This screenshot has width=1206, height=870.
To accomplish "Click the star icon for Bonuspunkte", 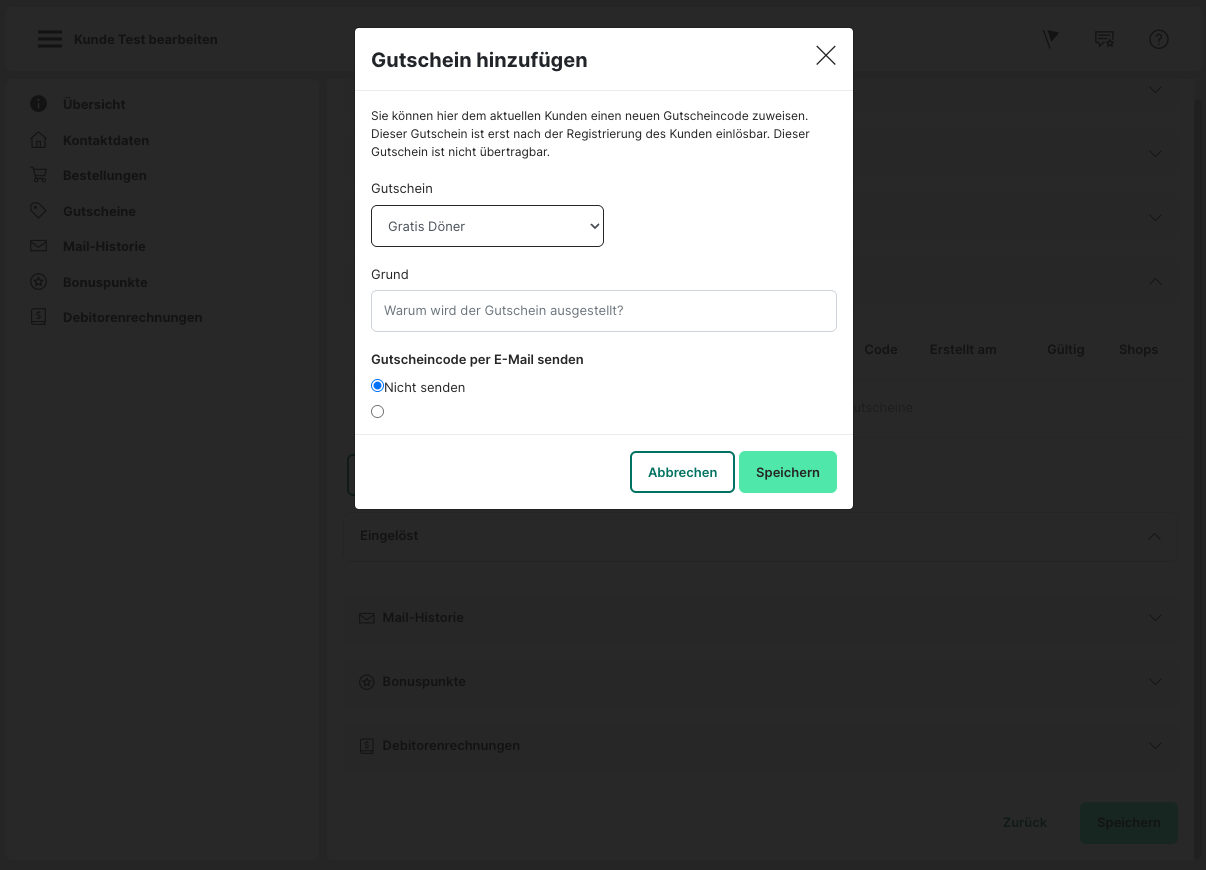I will tap(39, 282).
